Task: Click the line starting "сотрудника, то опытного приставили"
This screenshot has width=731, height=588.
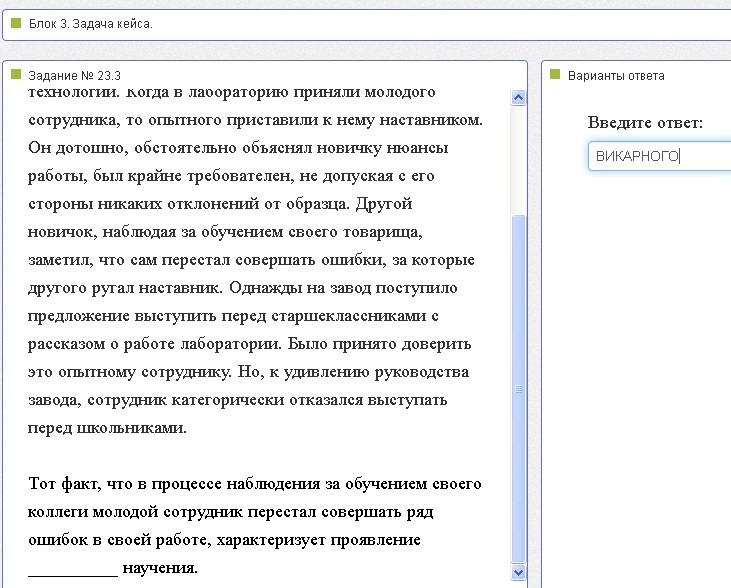Action: click(255, 120)
